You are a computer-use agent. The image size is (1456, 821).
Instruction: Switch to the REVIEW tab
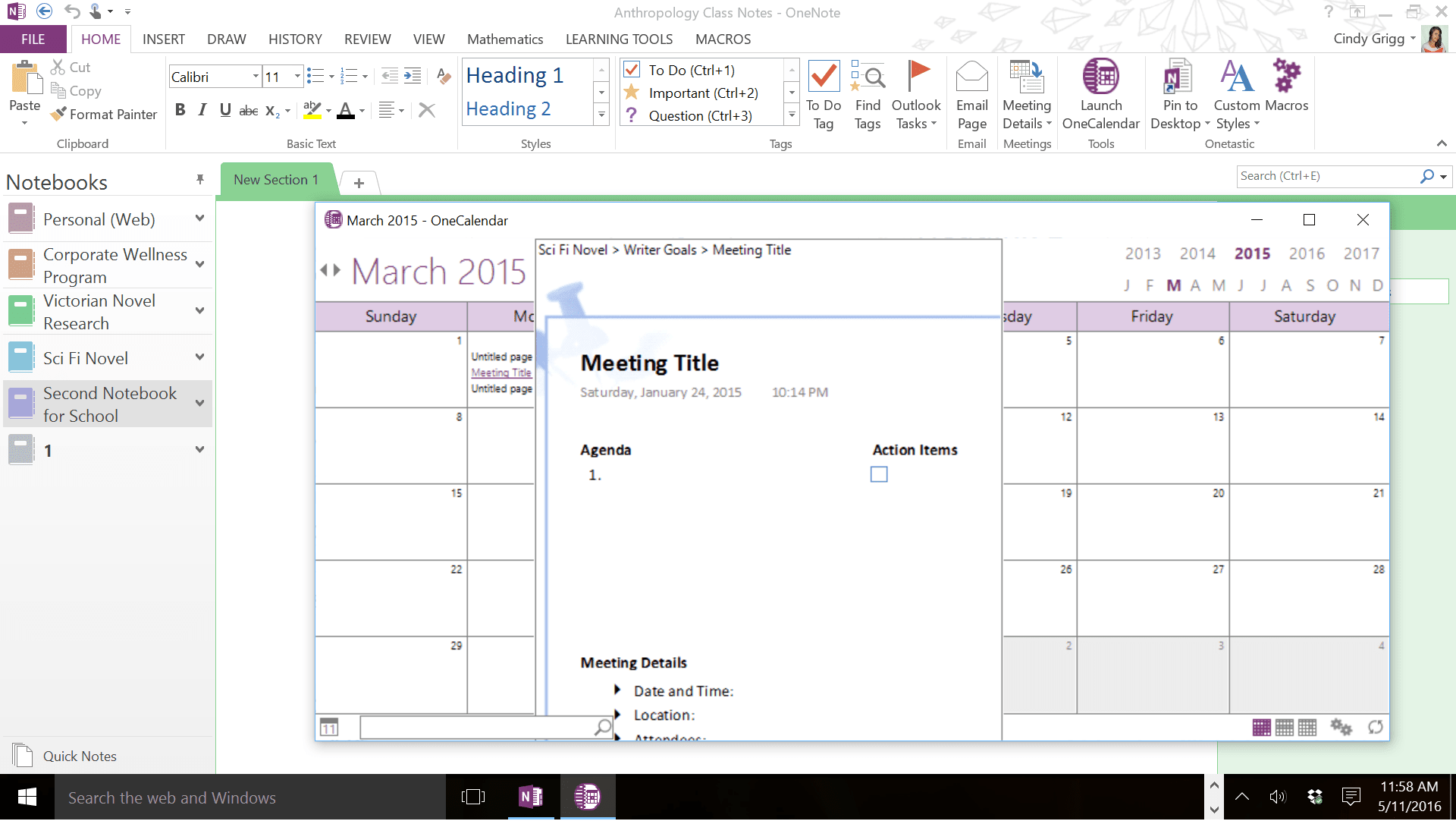tap(367, 39)
